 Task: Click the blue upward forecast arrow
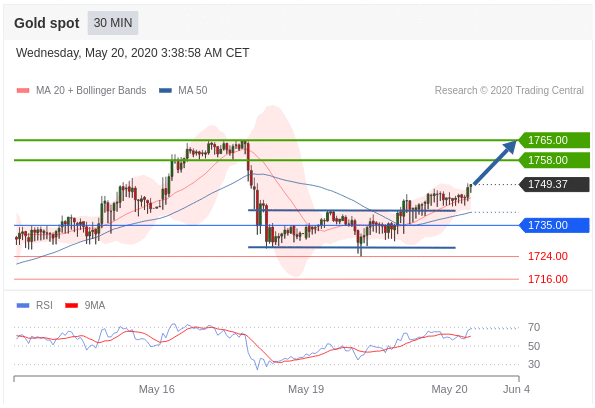495,163
